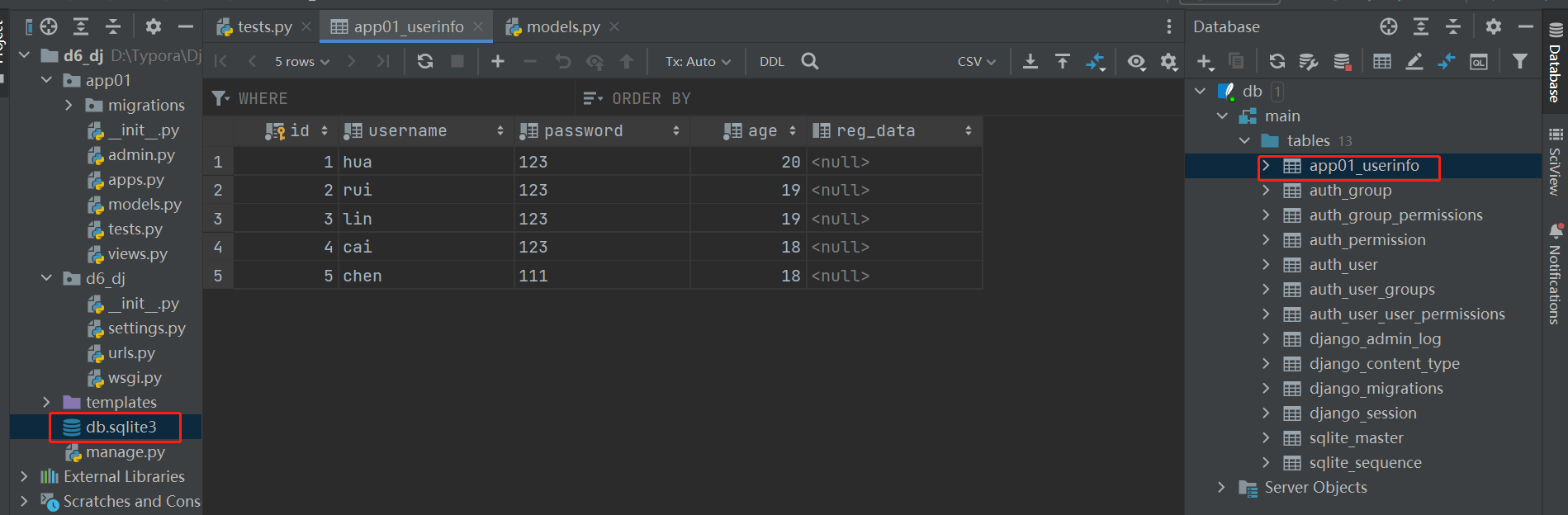Open Data Source Properties wrench icon
Image resolution: width=1568 pixels, height=515 pixels.
pos(1309,61)
